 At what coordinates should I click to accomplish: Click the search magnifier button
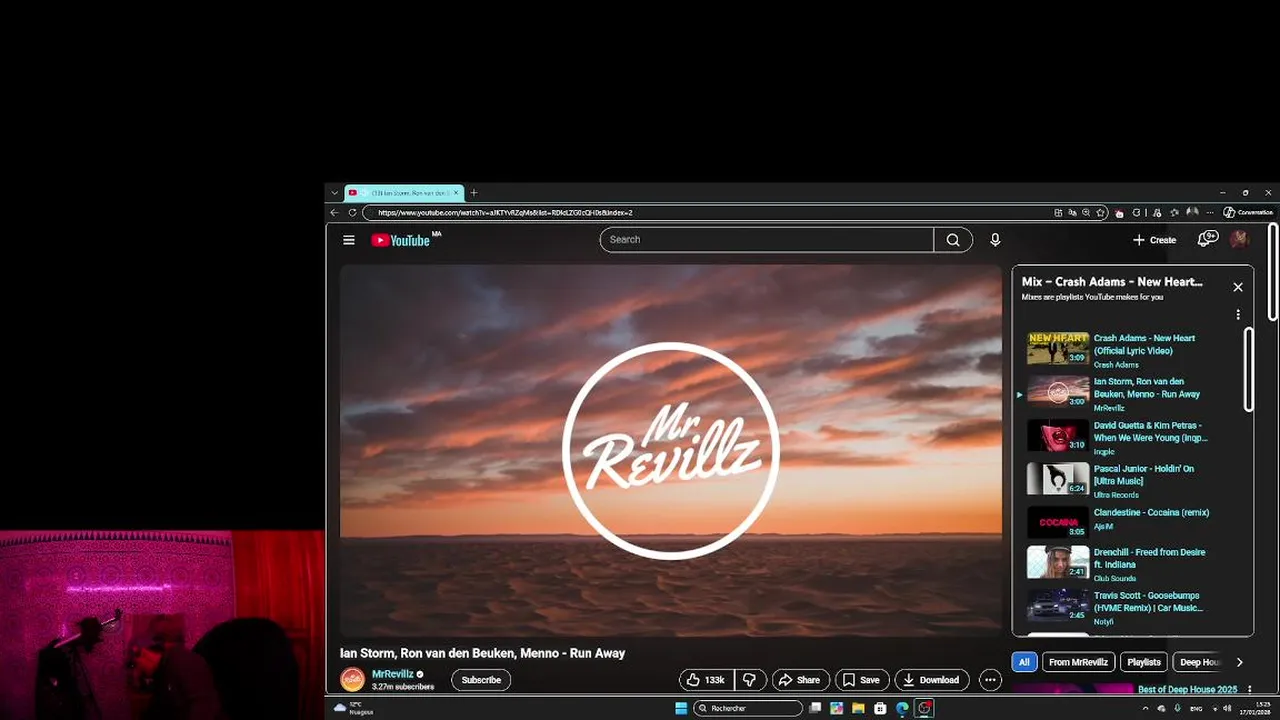(x=953, y=240)
